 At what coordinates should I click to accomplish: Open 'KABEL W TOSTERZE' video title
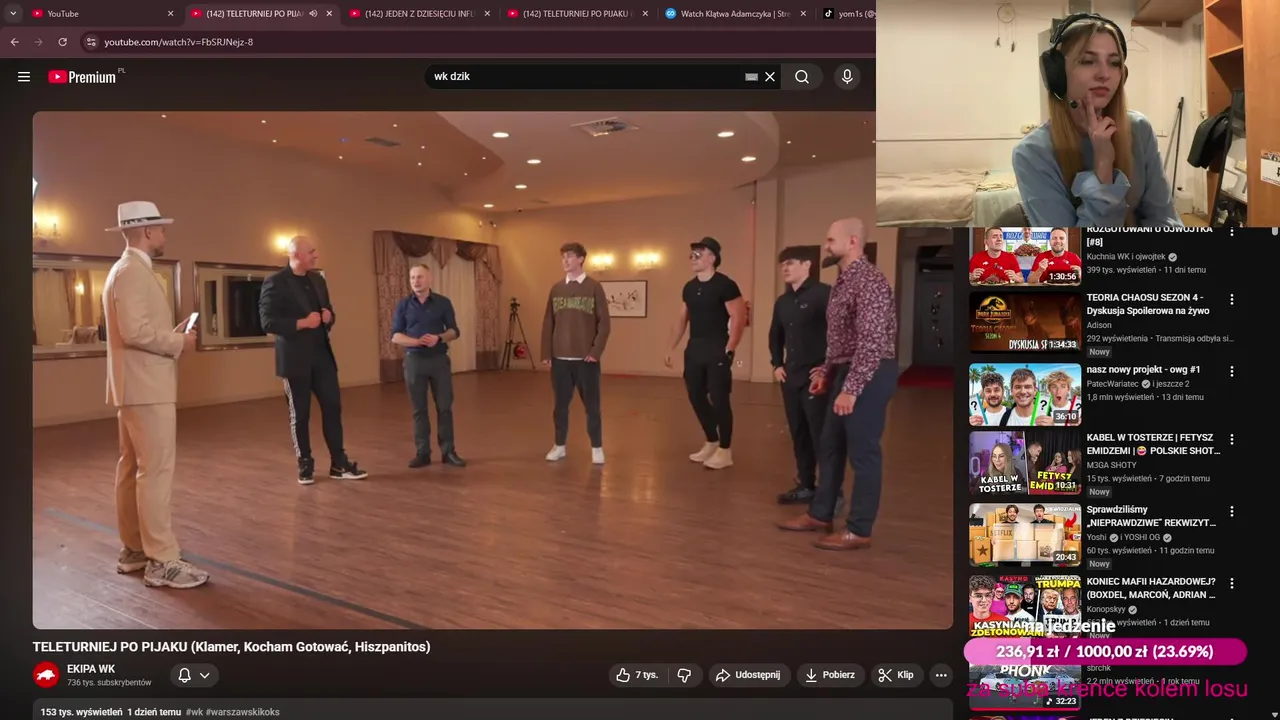point(1153,444)
